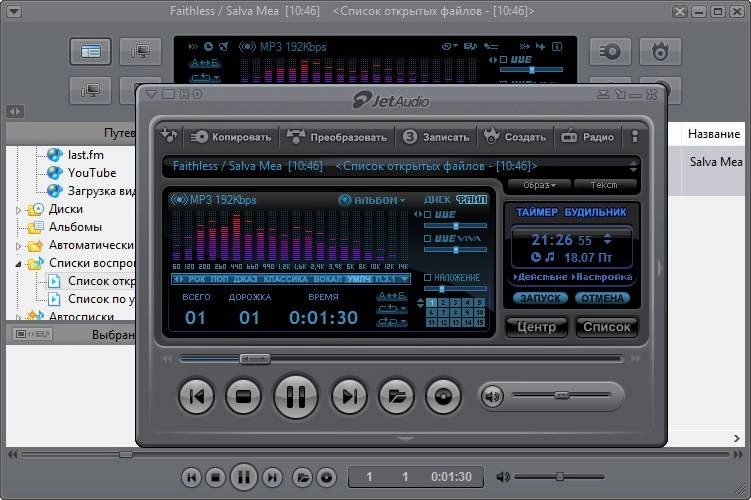
Task: Click the Записать recording icon
Action: tap(410, 137)
